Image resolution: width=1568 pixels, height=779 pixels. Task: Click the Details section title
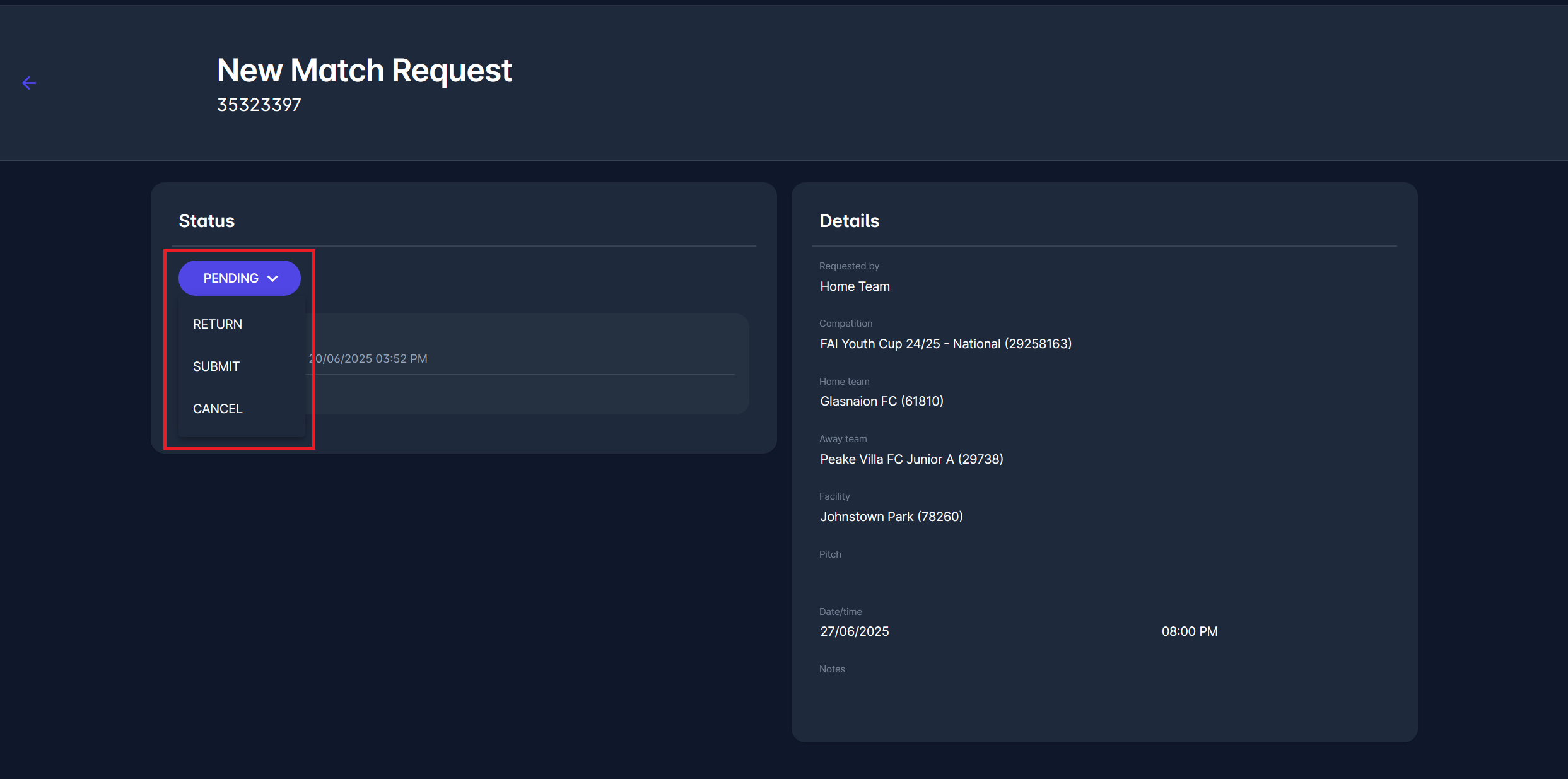[x=849, y=221]
